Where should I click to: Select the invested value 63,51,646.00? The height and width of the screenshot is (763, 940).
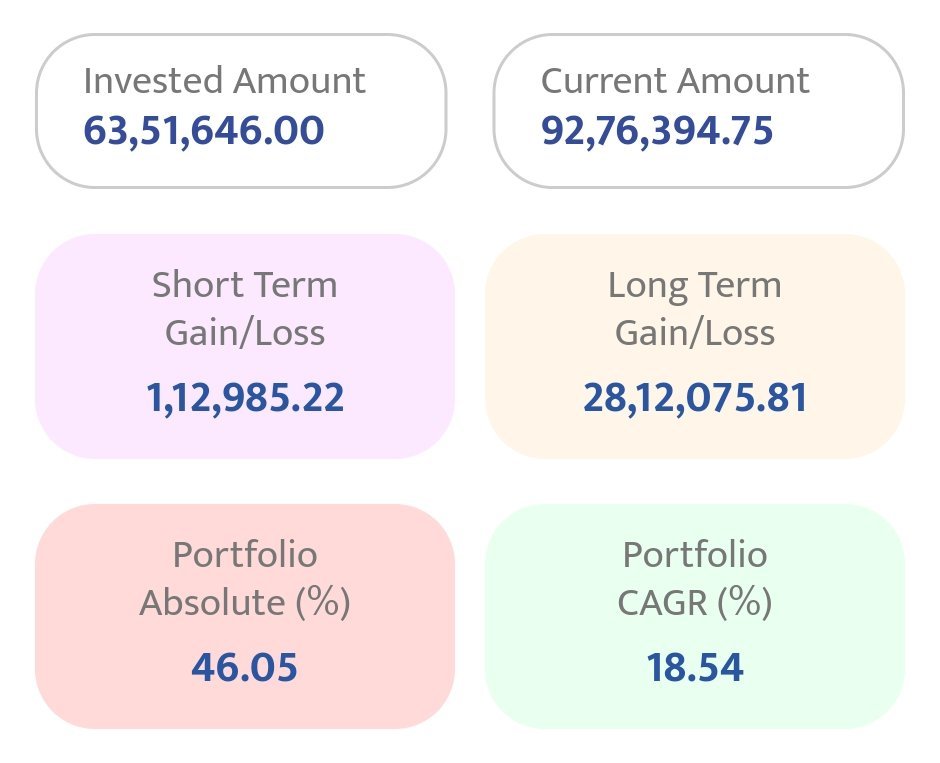point(203,131)
